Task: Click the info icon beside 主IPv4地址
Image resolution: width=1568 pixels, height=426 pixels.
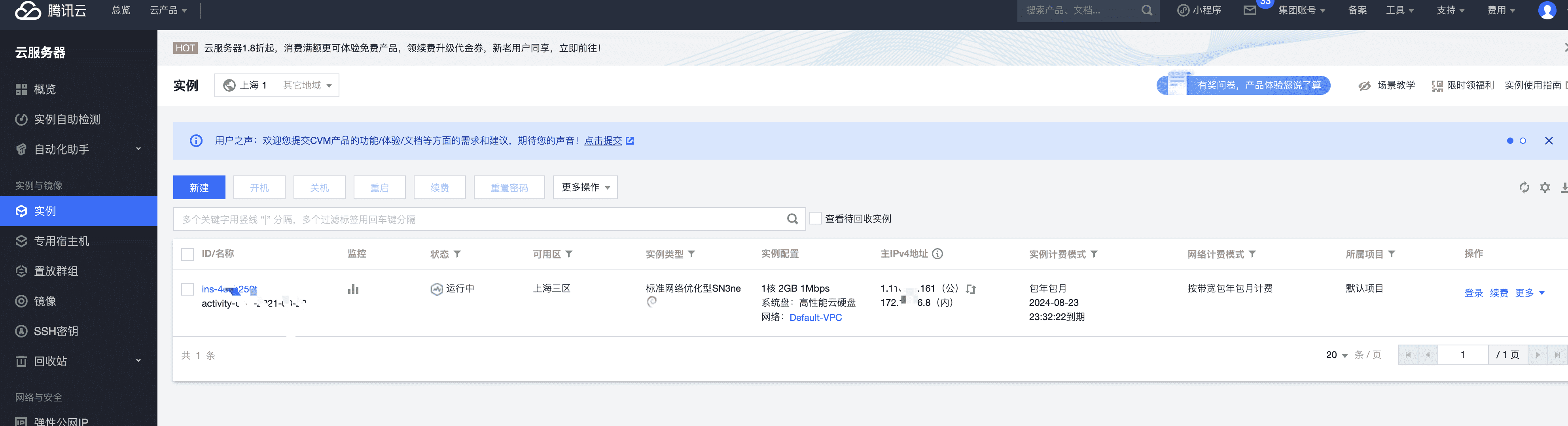Action: tap(937, 254)
